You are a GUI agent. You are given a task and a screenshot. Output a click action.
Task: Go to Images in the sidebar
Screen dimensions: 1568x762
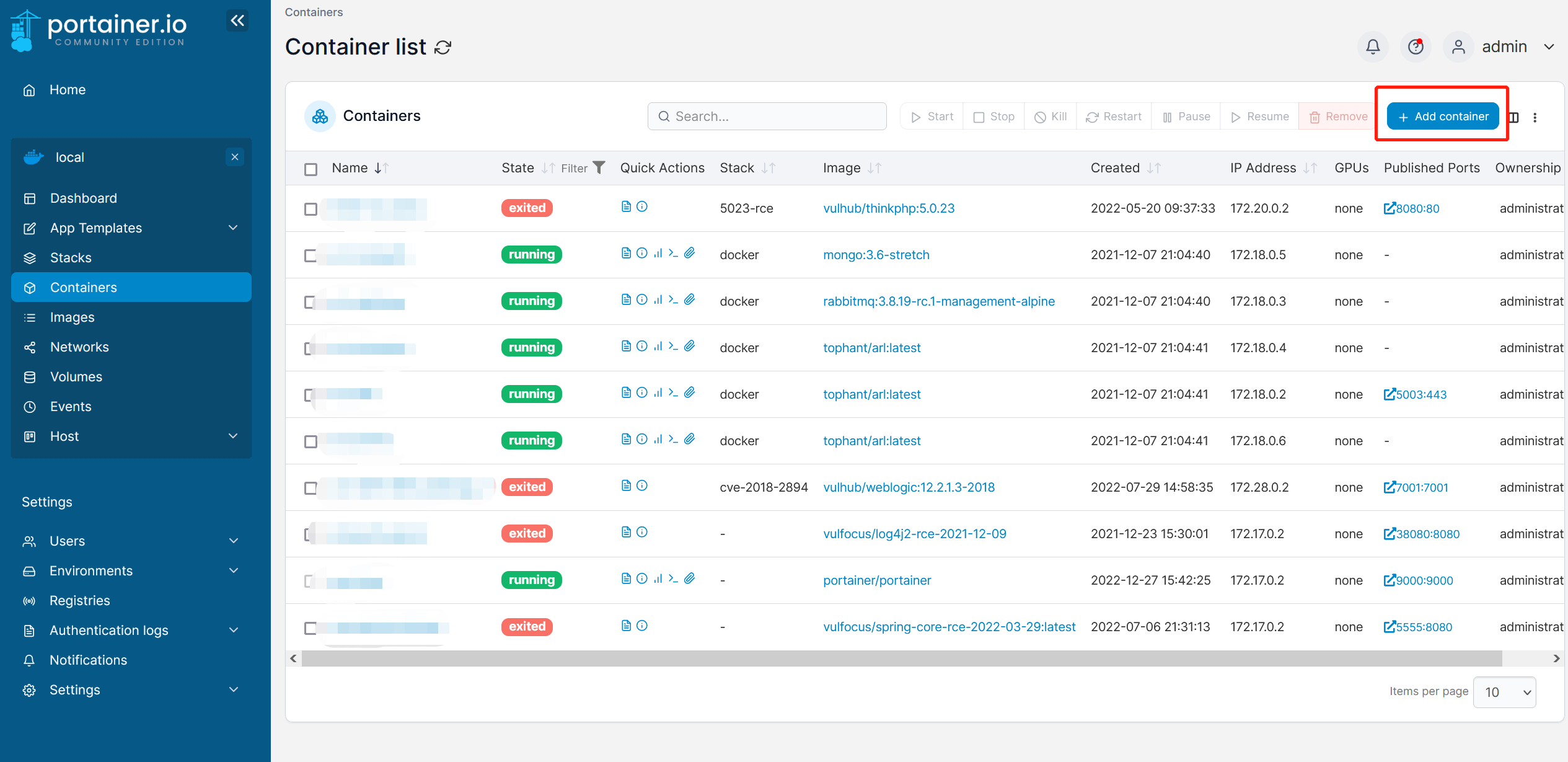[72, 317]
